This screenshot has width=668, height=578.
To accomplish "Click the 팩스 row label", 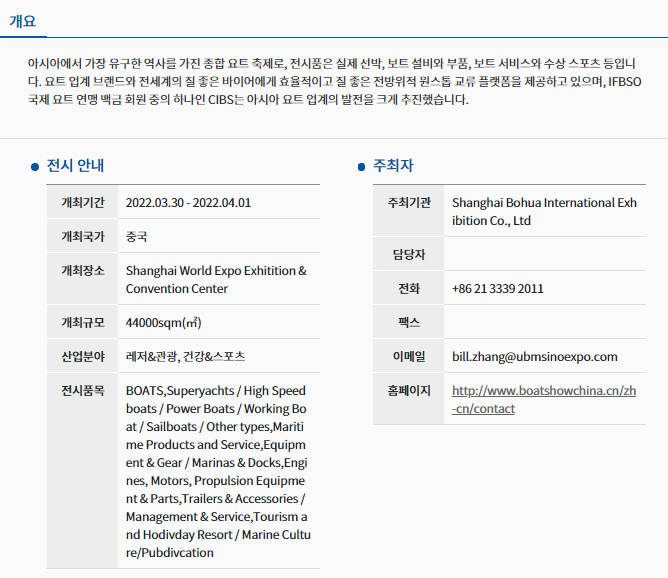I will 409,322.
